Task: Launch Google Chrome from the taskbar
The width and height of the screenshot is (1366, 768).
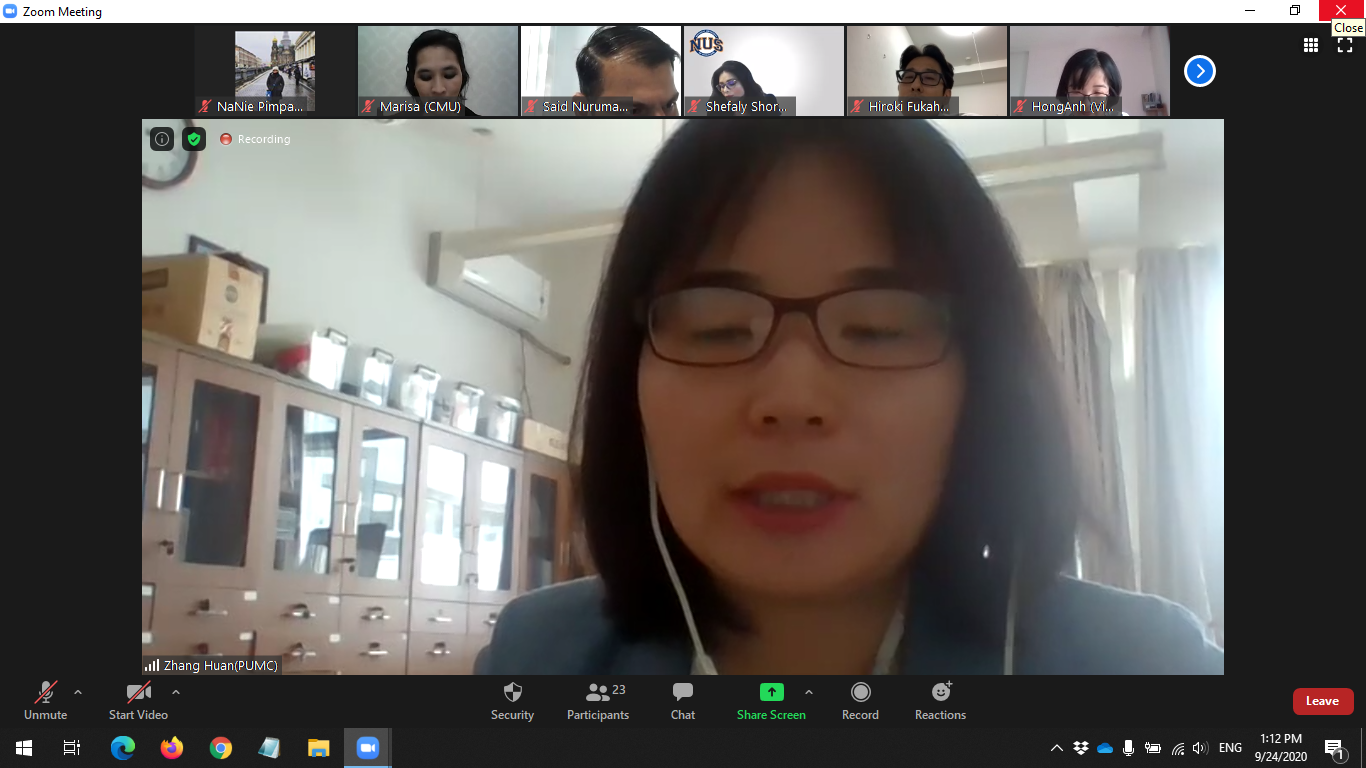Action: 221,748
